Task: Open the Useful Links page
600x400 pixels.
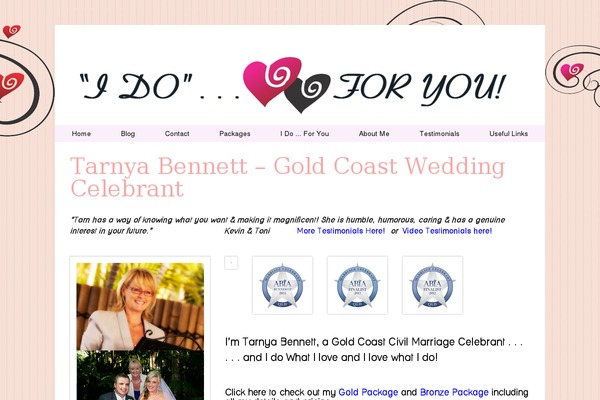Action: coord(509,134)
